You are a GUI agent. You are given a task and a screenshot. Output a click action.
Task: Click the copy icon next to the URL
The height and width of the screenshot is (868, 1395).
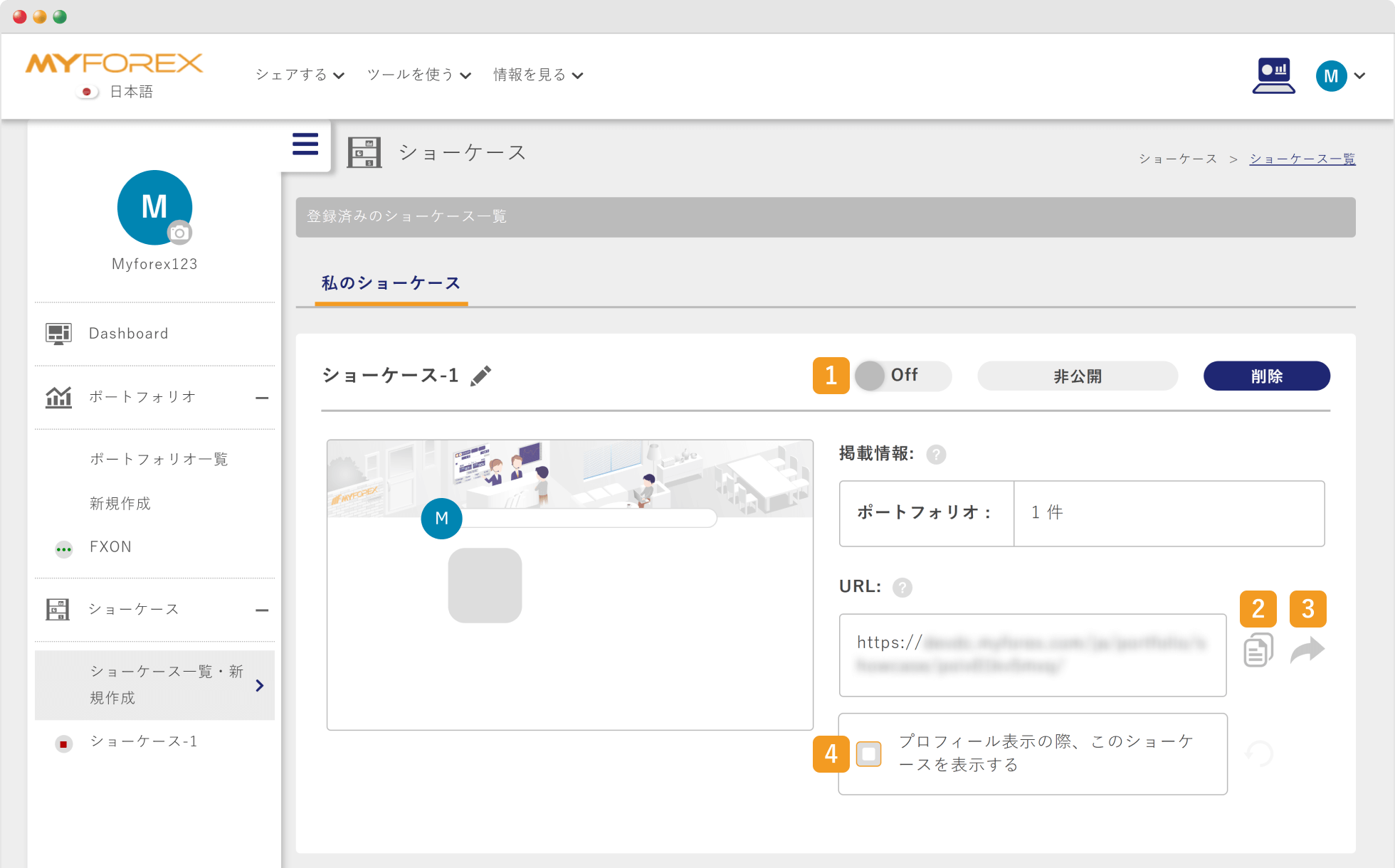[x=1258, y=650]
